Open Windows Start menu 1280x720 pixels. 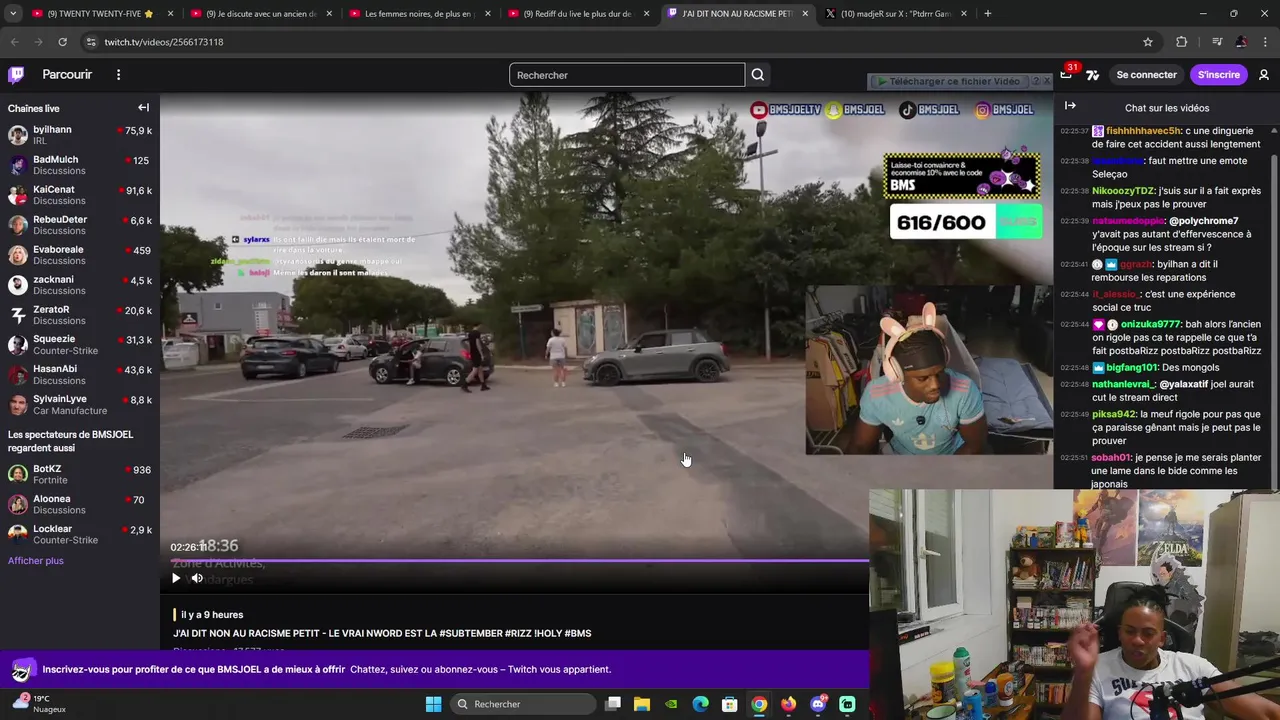click(x=433, y=704)
